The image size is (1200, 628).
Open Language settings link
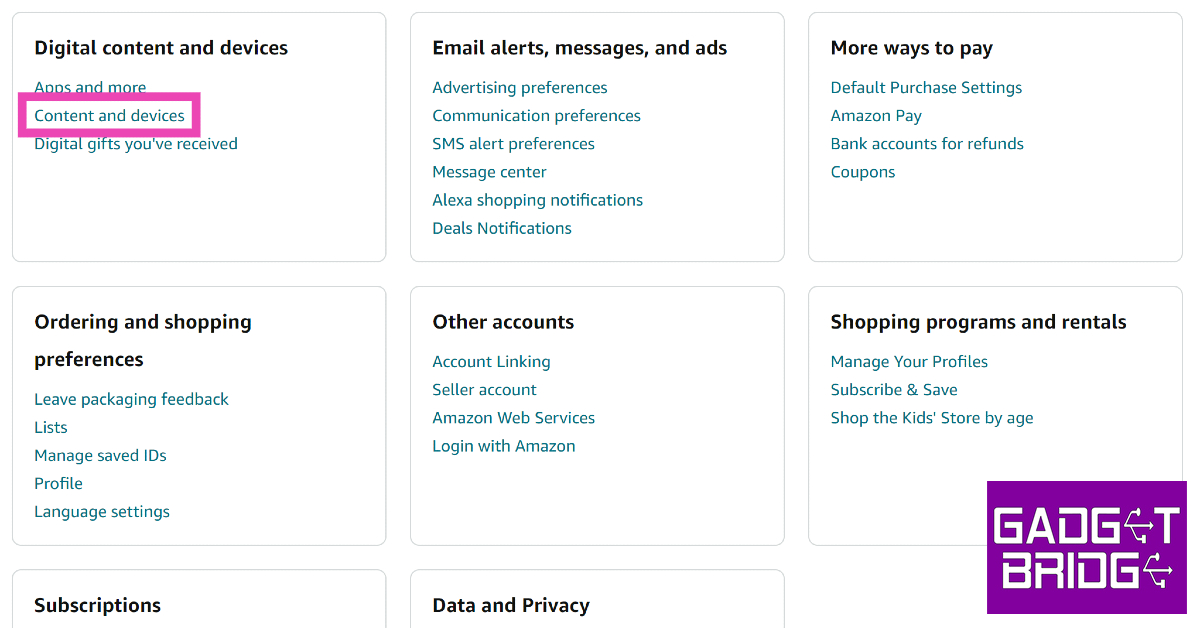click(x=102, y=511)
